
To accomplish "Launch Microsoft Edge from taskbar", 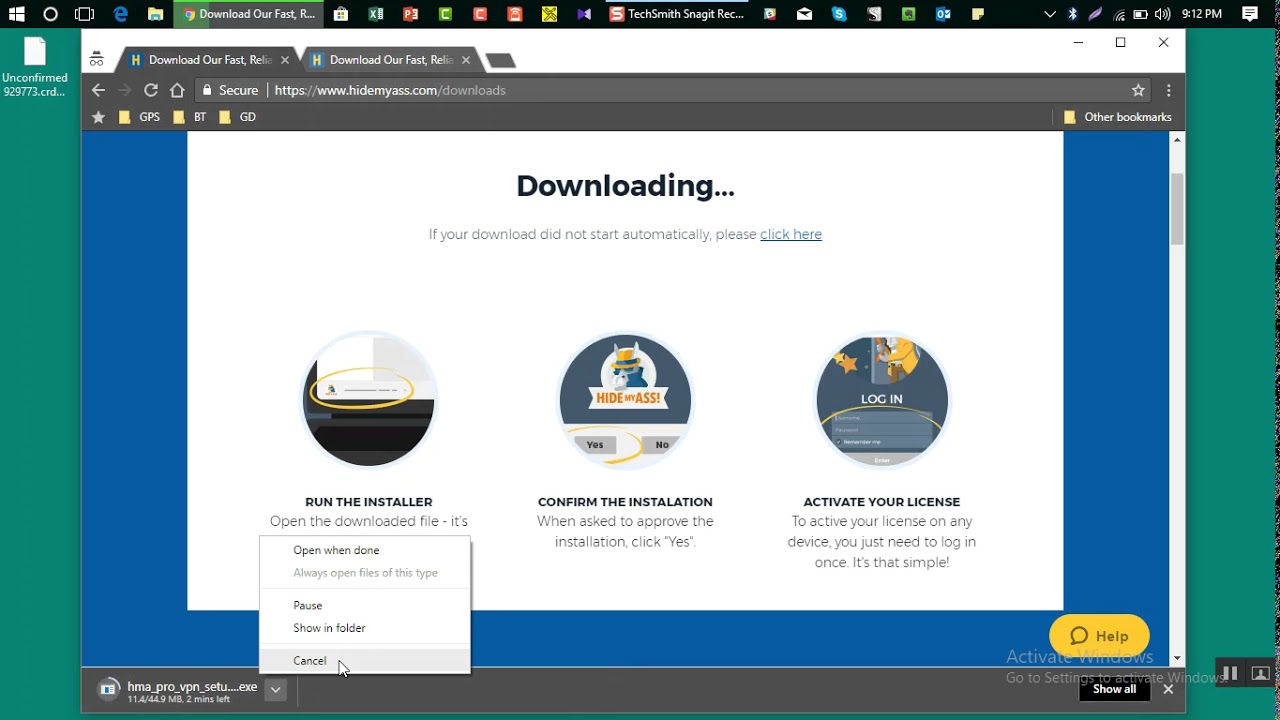I will click(x=121, y=14).
